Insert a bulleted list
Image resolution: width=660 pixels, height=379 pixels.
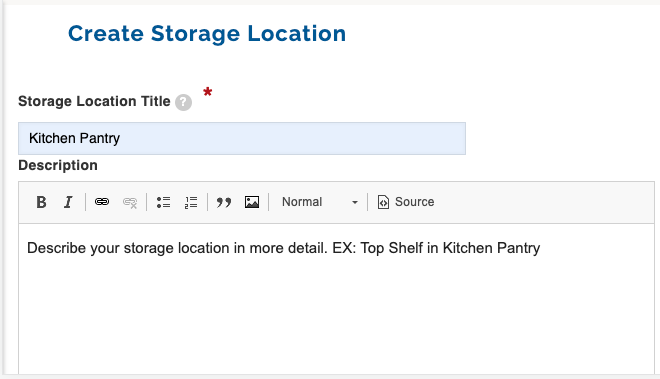tap(163, 202)
